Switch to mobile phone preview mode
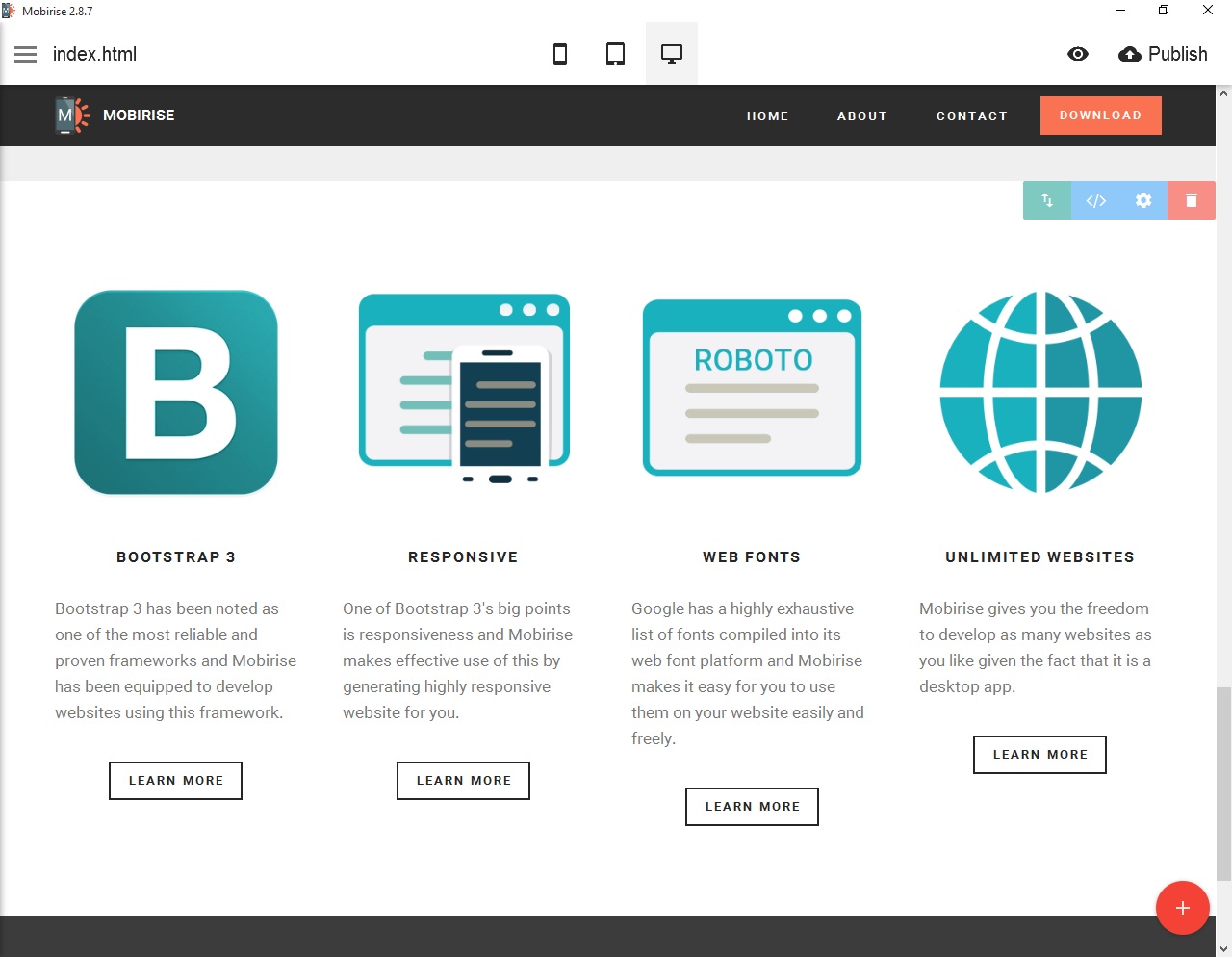 (559, 54)
